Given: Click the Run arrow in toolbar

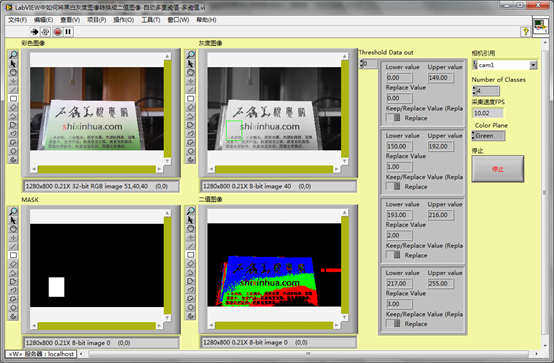Looking at the screenshot, I should [34, 32].
